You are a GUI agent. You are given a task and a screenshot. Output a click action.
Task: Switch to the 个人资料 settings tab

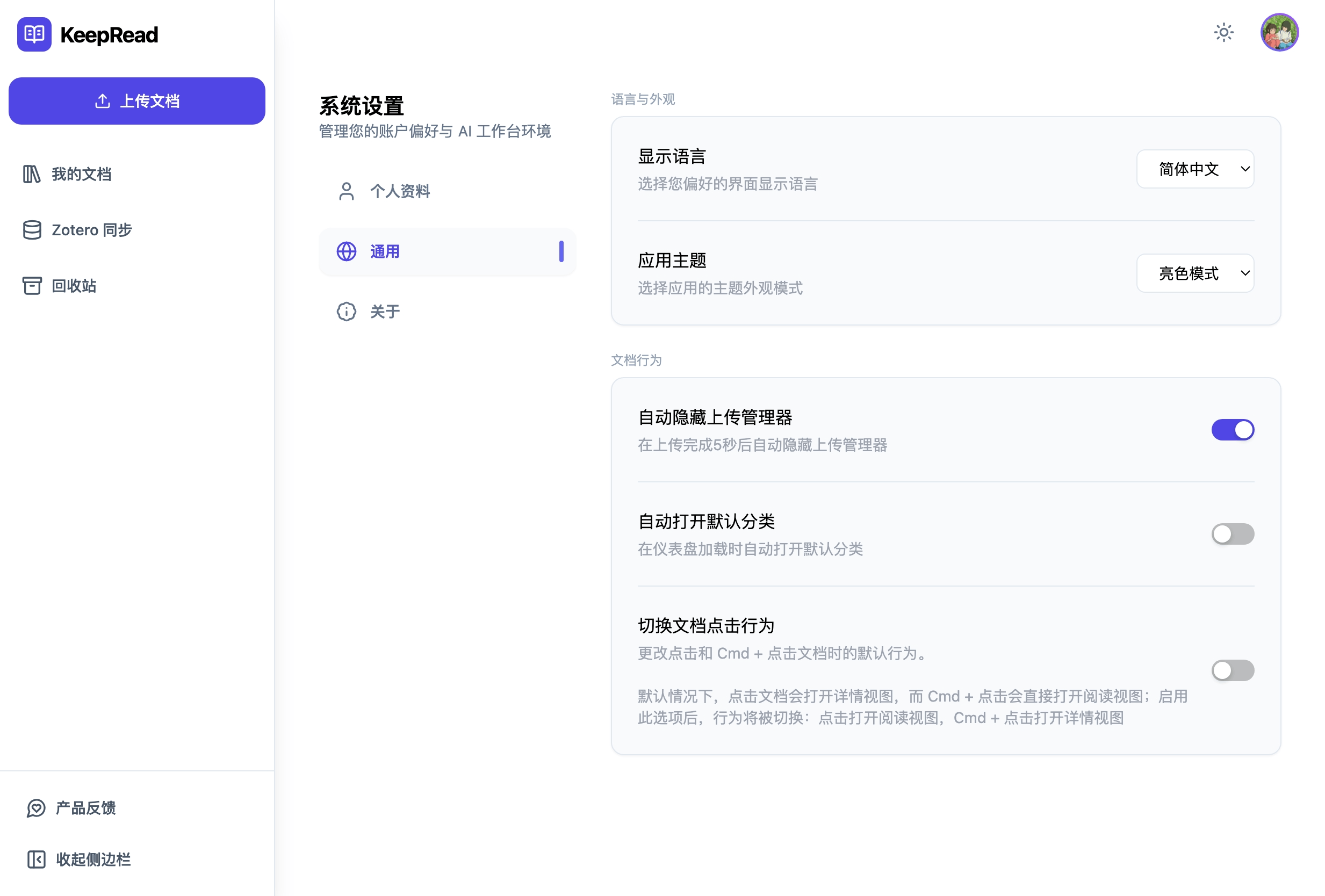coord(400,192)
